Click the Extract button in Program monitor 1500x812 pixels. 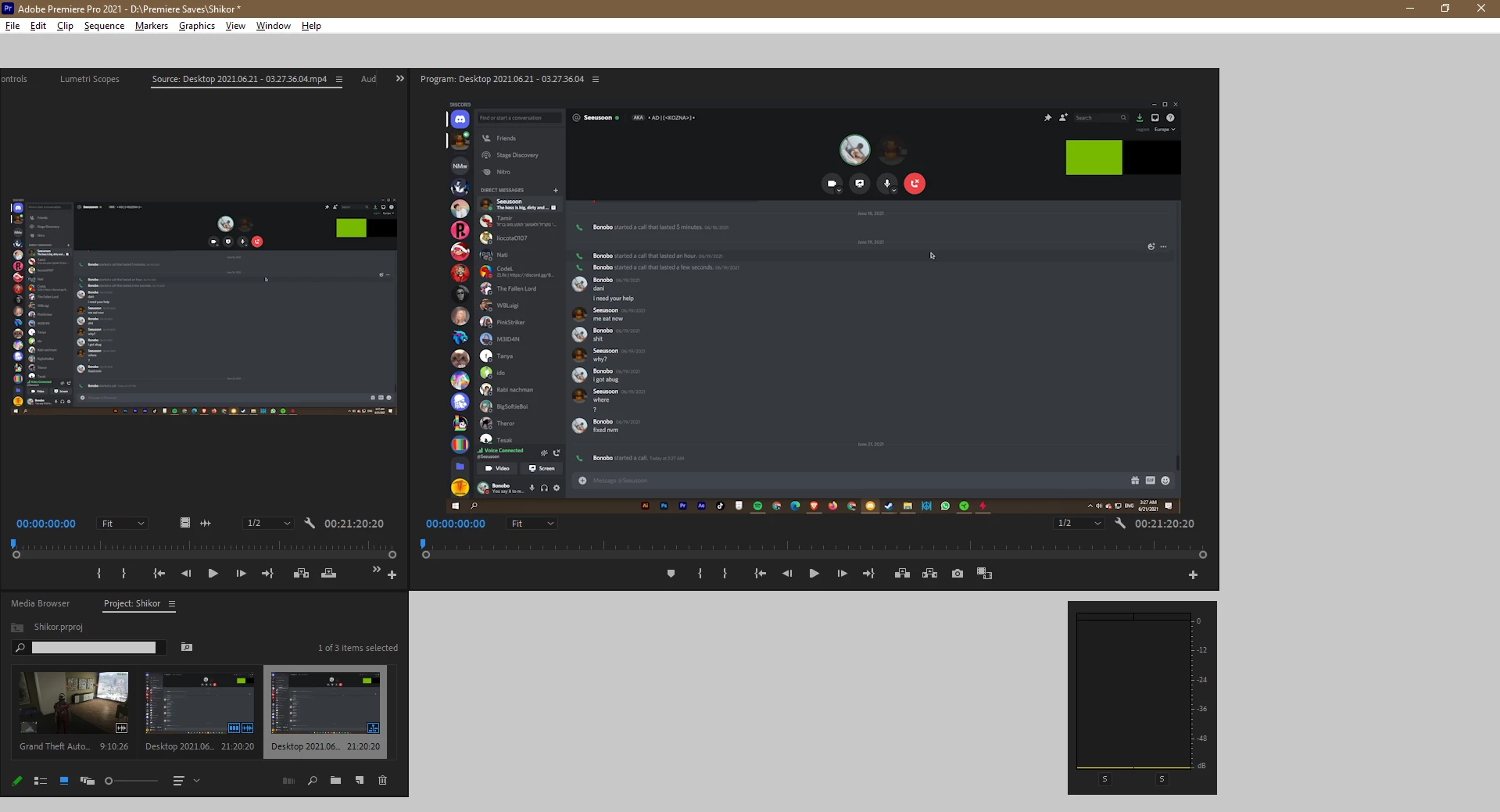(929, 574)
